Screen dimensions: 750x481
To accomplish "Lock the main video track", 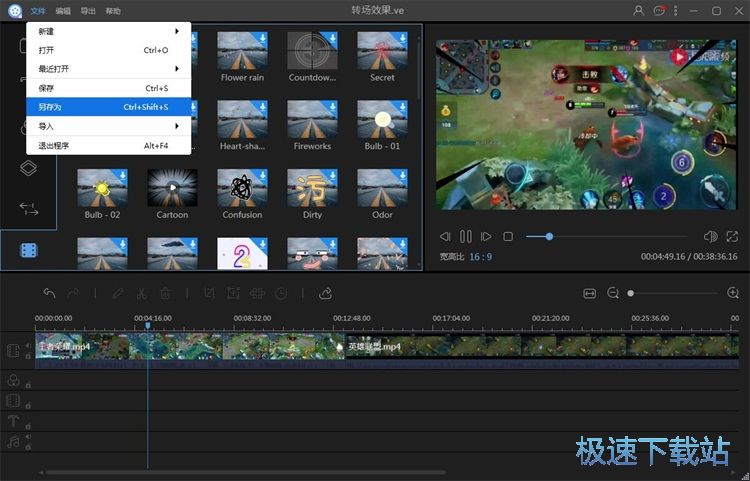I will click(x=28, y=356).
